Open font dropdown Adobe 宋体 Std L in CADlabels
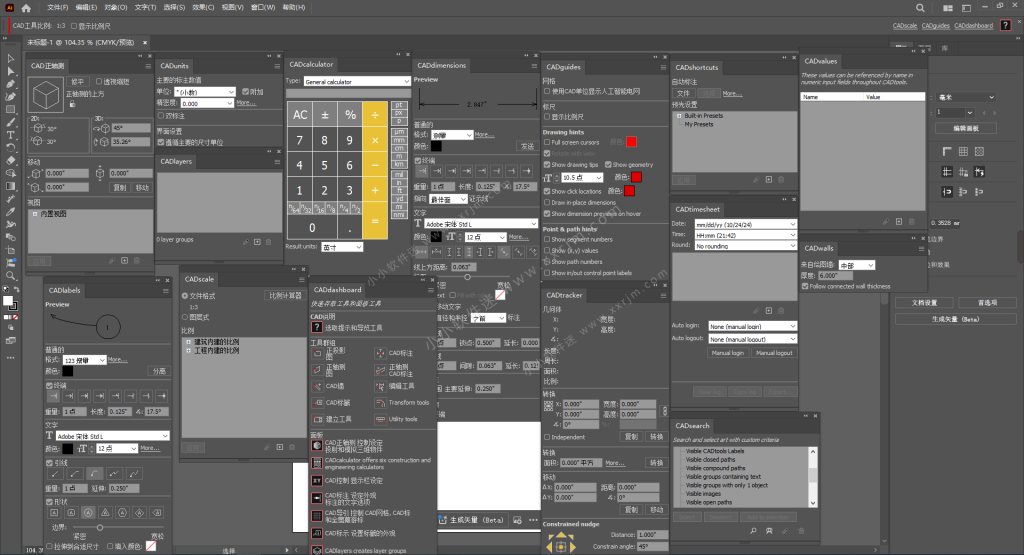 112,436
